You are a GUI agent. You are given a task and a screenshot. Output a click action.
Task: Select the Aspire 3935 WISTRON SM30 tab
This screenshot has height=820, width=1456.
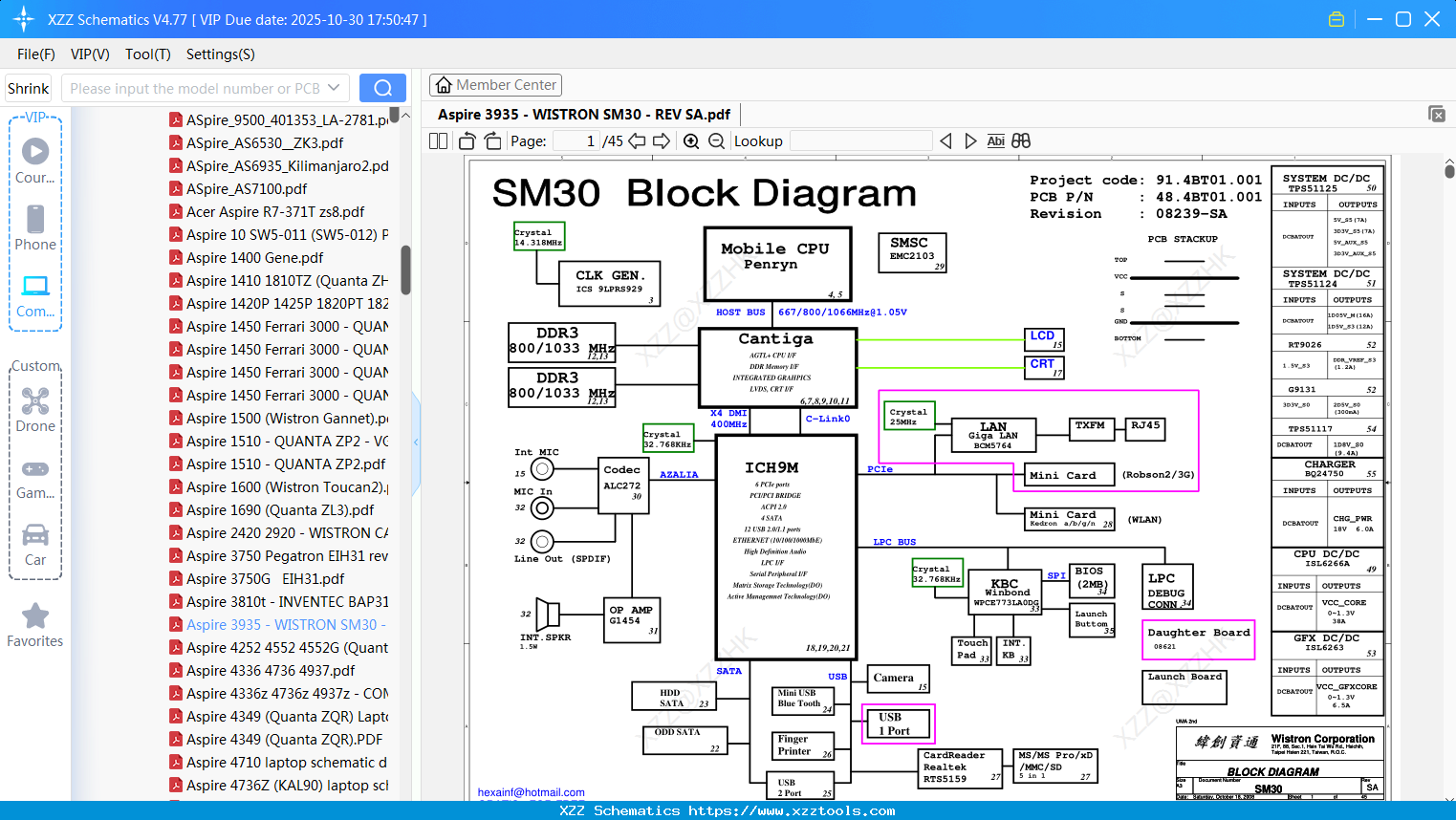(584, 114)
